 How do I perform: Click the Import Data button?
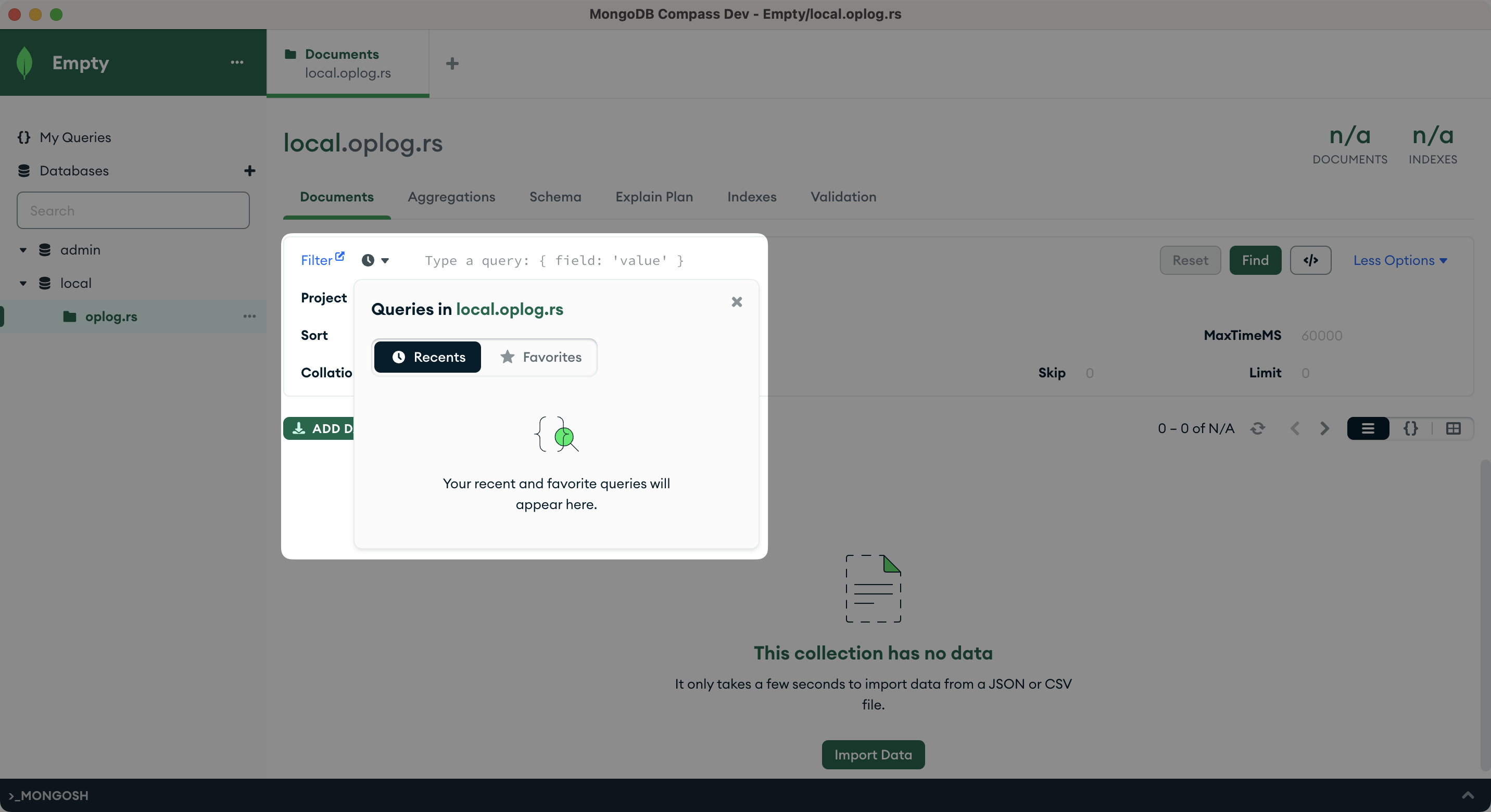872,754
